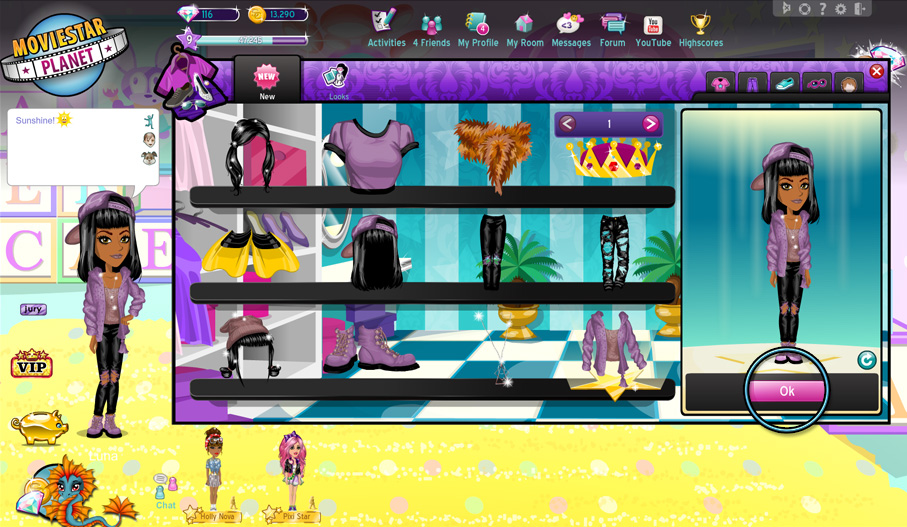Go to next page of clothing items
This screenshot has height=527, width=907.
tap(650, 124)
